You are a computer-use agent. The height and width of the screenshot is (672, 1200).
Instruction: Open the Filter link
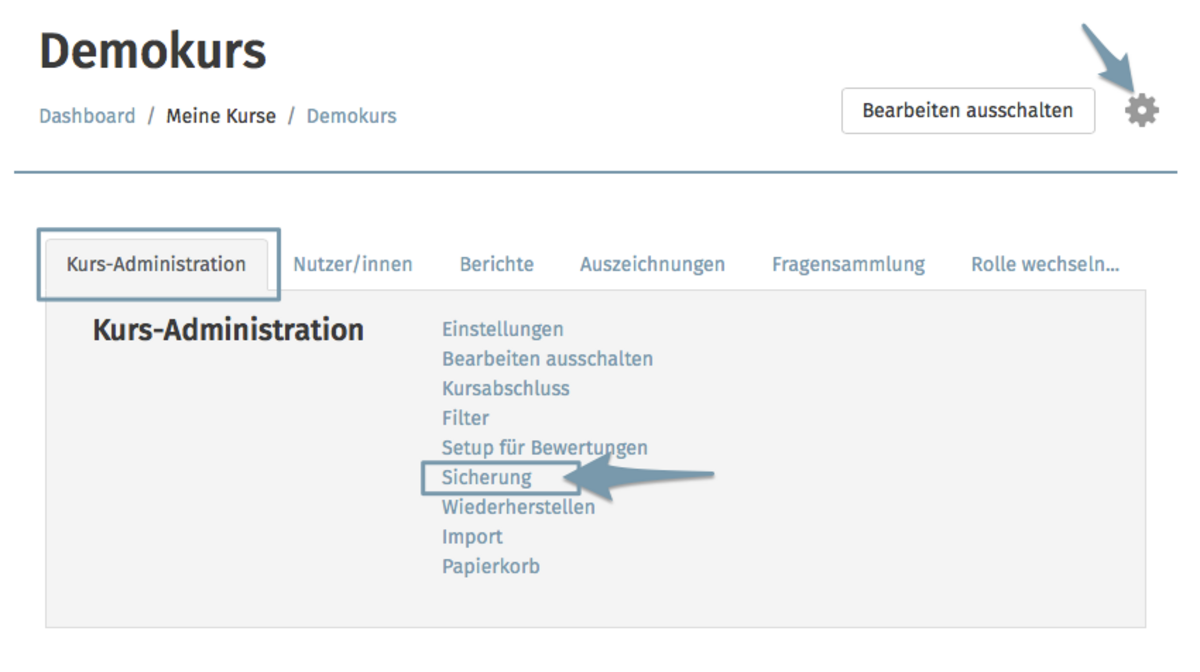click(466, 418)
